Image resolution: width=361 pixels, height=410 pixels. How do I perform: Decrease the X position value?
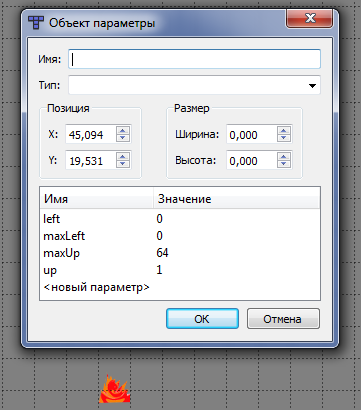tap(123, 138)
